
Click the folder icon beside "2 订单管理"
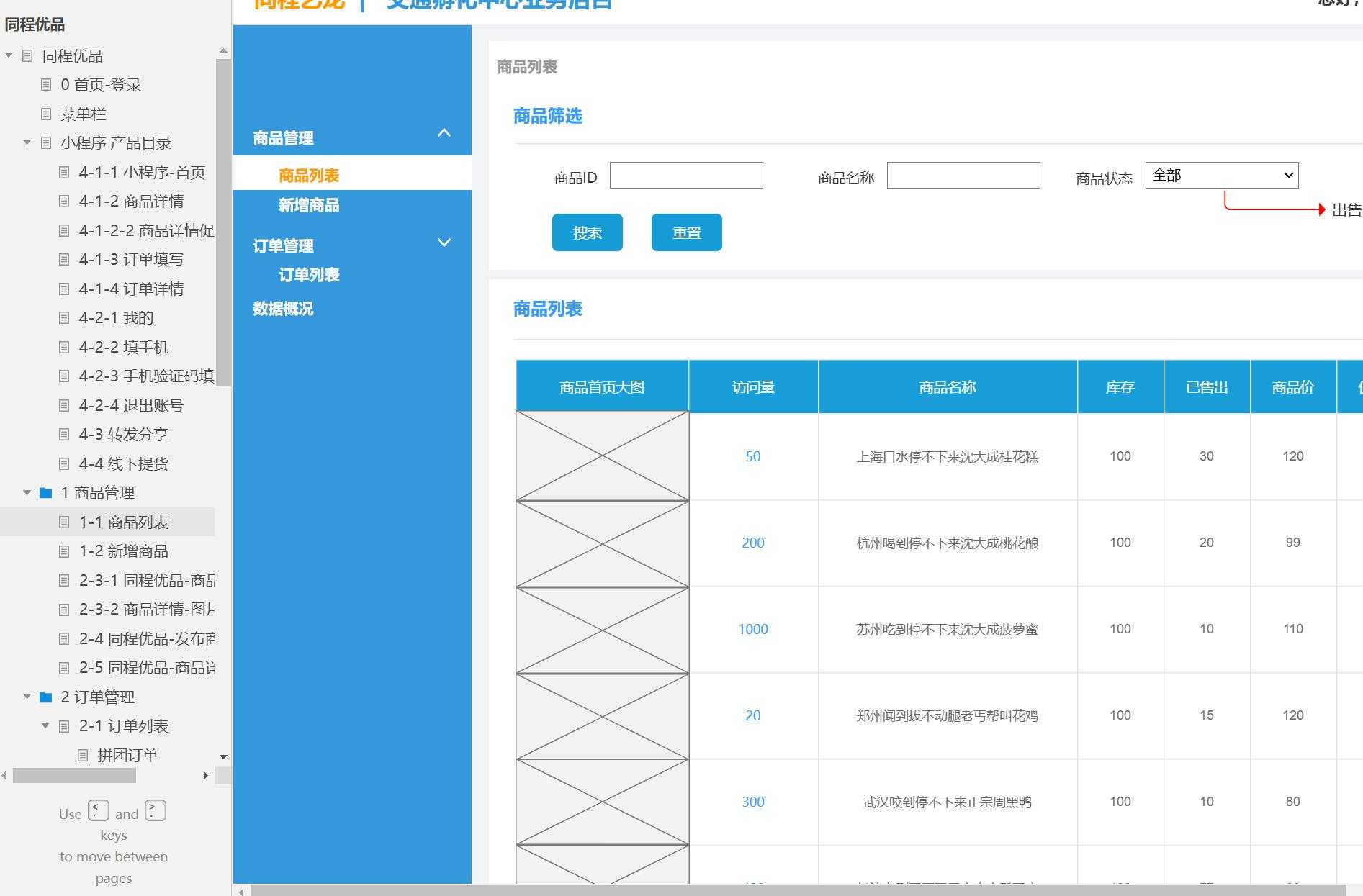[x=44, y=697]
